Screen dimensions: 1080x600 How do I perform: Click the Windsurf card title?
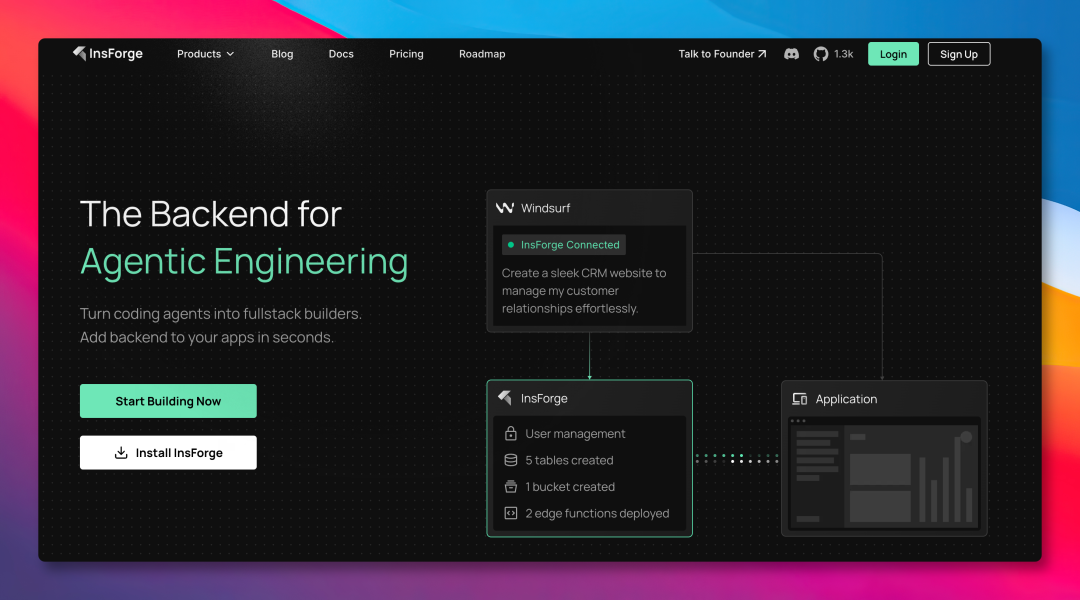point(546,208)
